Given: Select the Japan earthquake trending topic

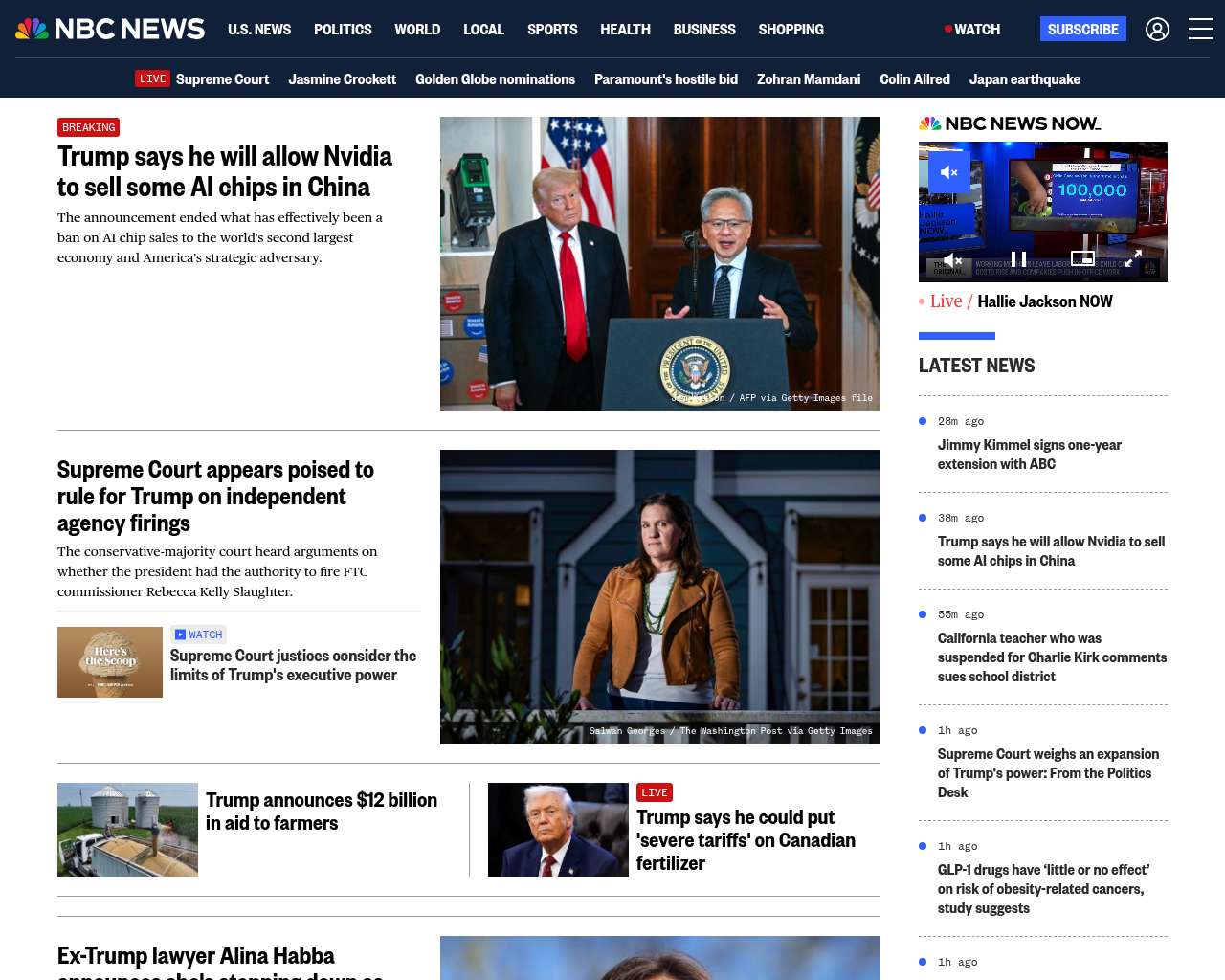Looking at the screenshot, I should tap(1024, 79).
